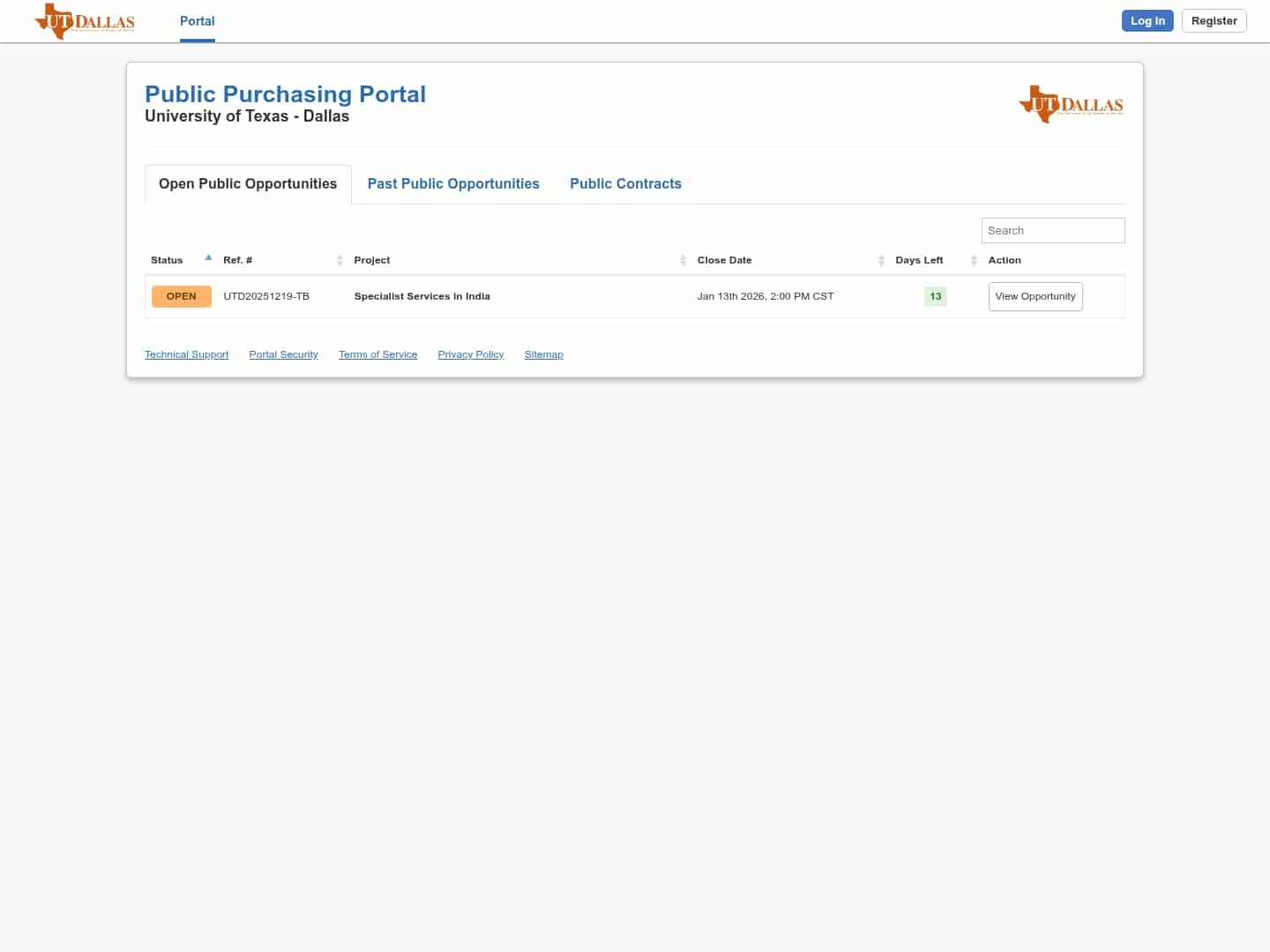This screenshot has height=952, width=1270.
Task: Click inside the Search field
Action: pos(1052,230)
